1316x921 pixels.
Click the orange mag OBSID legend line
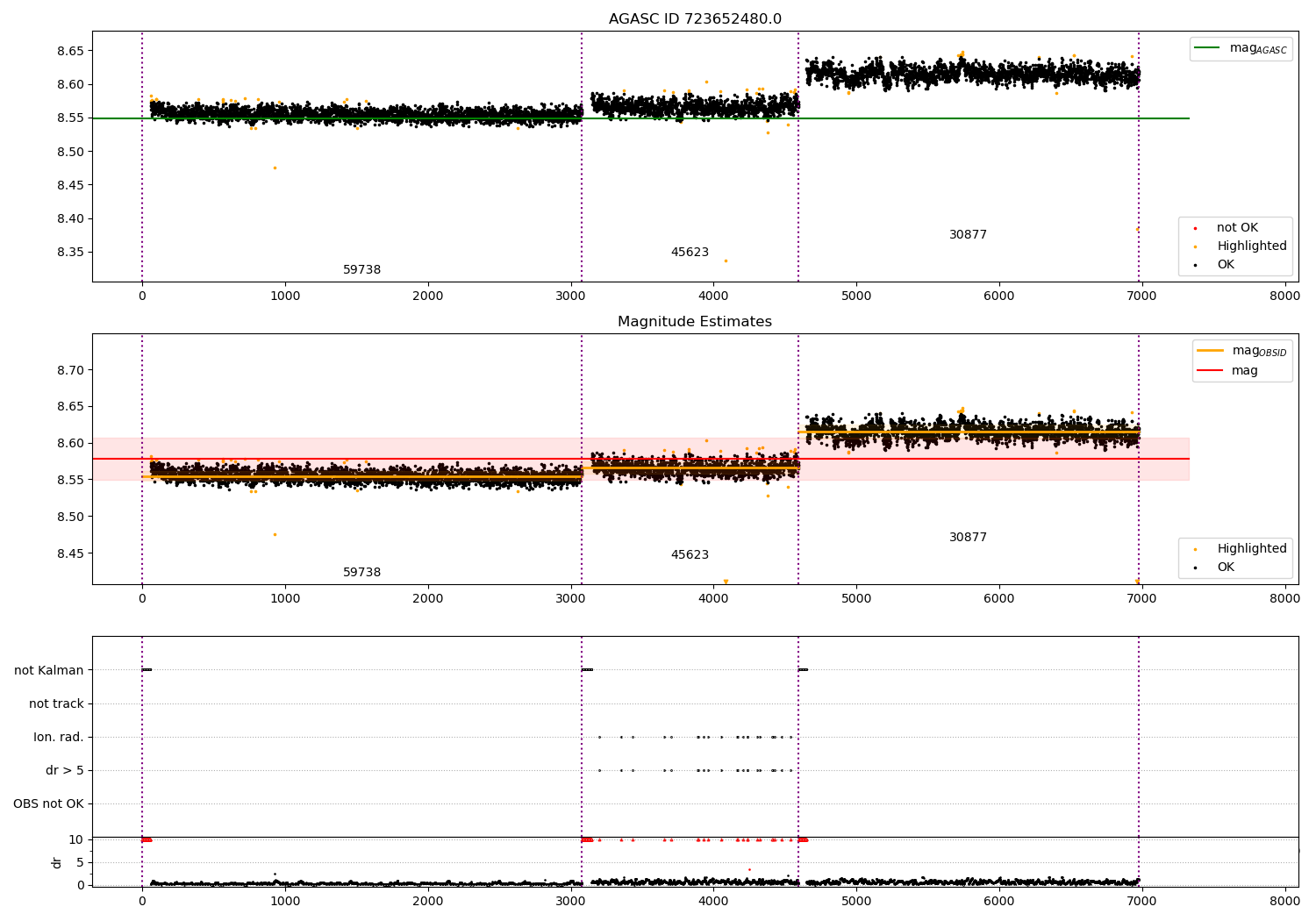click(1210, 351)
